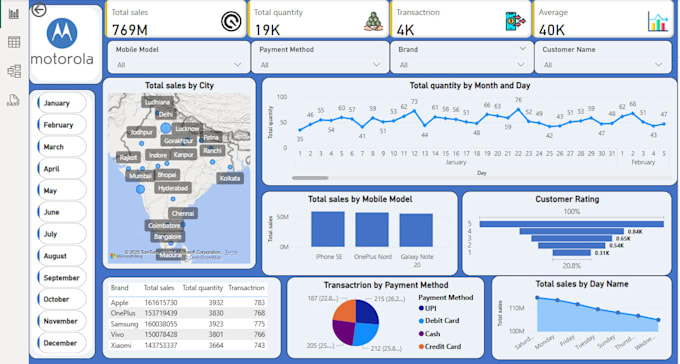Switch to the Table view icon
The image size is (680, 364).
click(x=14, y=42)
